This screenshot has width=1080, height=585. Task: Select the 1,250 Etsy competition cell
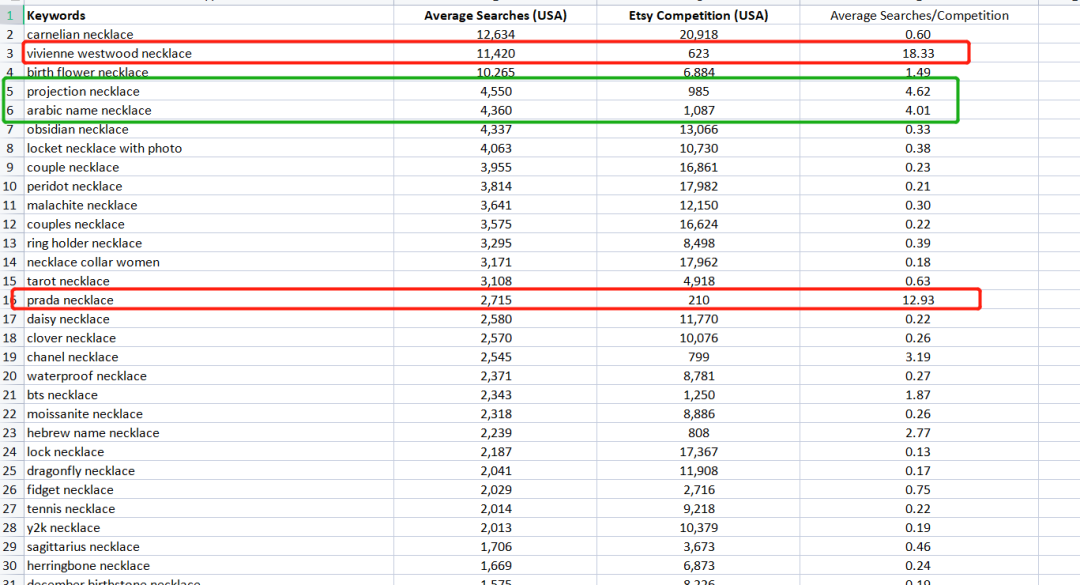pos(698,395)
